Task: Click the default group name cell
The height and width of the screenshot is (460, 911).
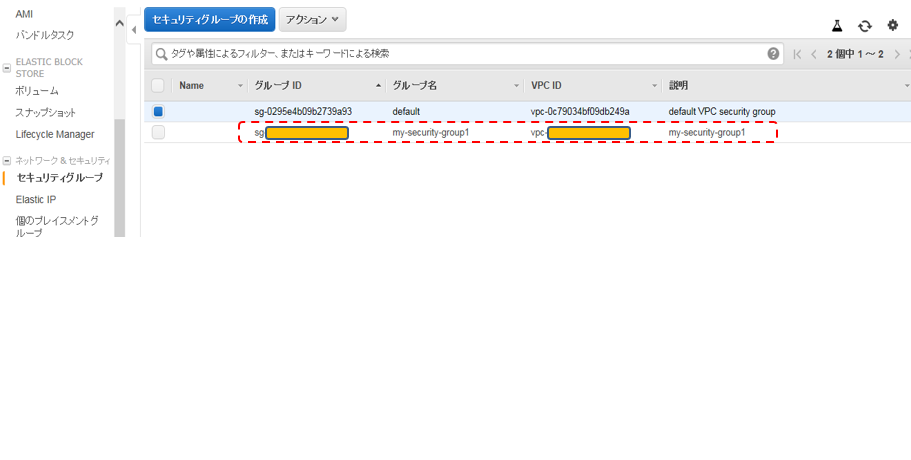Action: (x=406, y=112)
